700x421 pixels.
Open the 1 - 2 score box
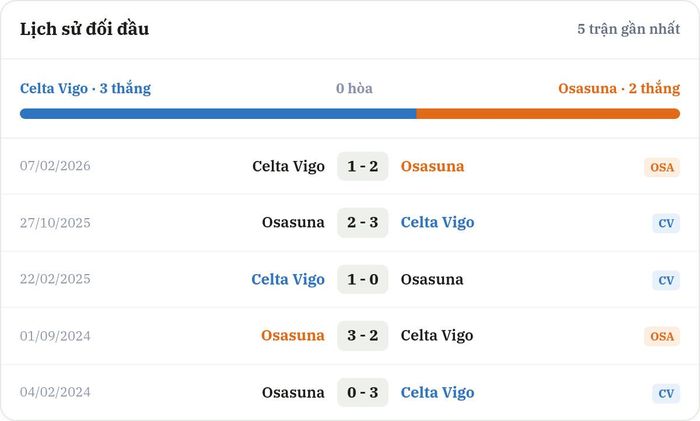[x=362, y=166]
